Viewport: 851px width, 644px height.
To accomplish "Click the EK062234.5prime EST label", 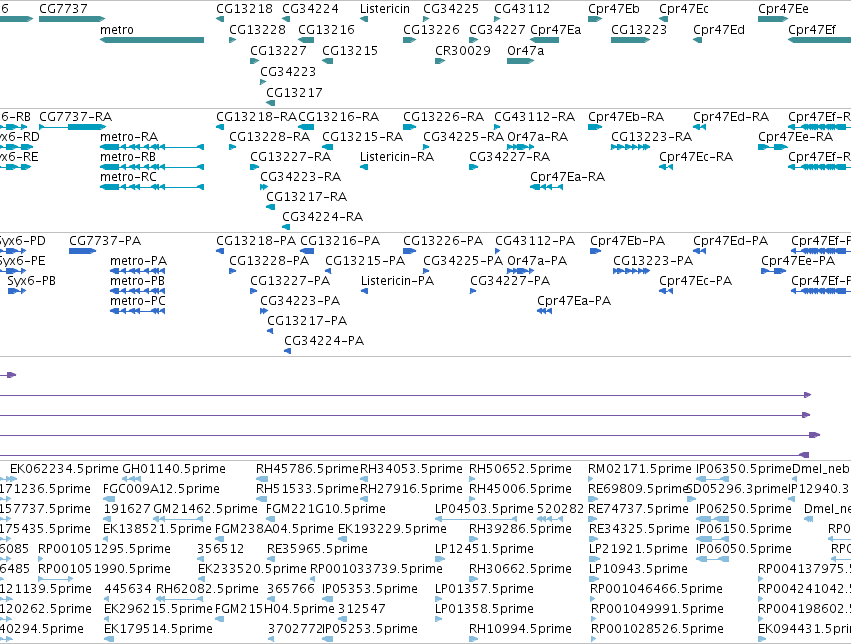I will (65, 469).
